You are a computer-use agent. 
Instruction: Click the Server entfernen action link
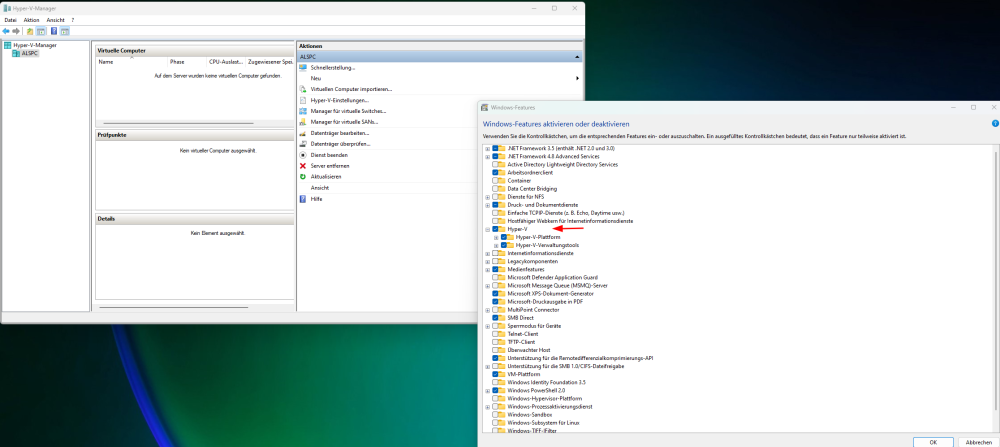(x=330, y=166)
